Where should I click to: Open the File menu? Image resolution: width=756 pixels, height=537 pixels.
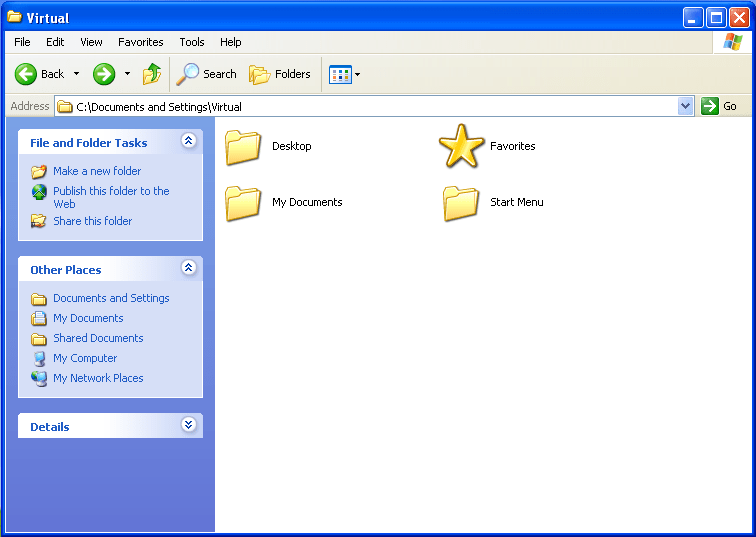(22, 42)
